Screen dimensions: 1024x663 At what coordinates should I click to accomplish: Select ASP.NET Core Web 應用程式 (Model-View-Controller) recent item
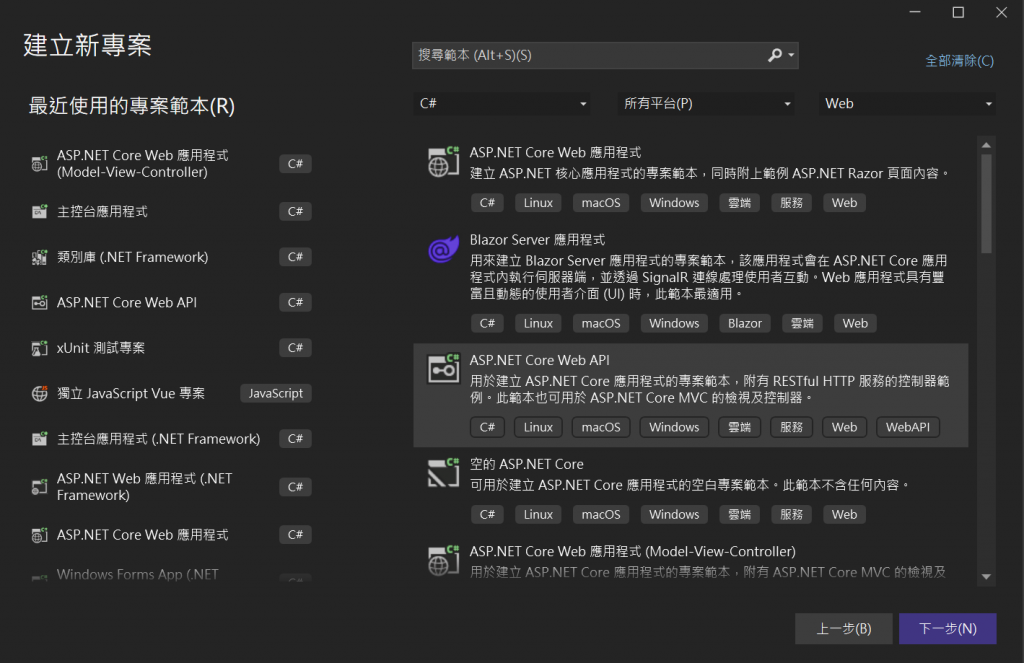[171, 164]
